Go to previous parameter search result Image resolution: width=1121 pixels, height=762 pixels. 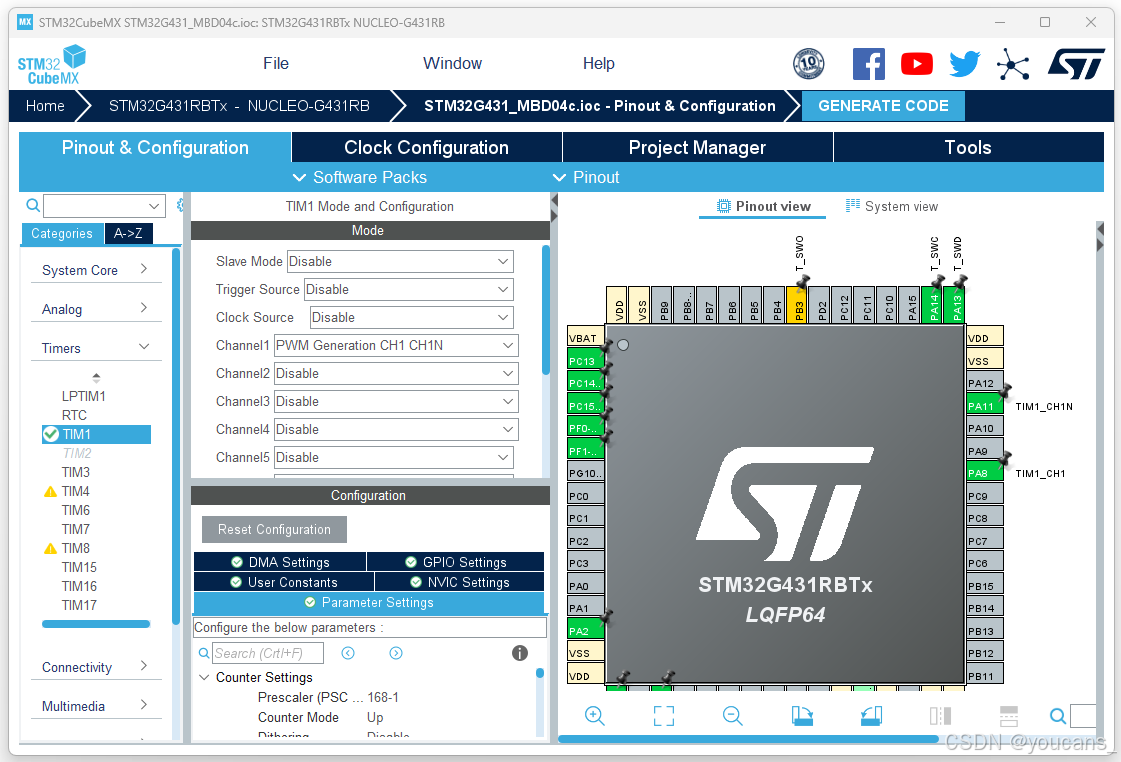(x=348, y=653)
